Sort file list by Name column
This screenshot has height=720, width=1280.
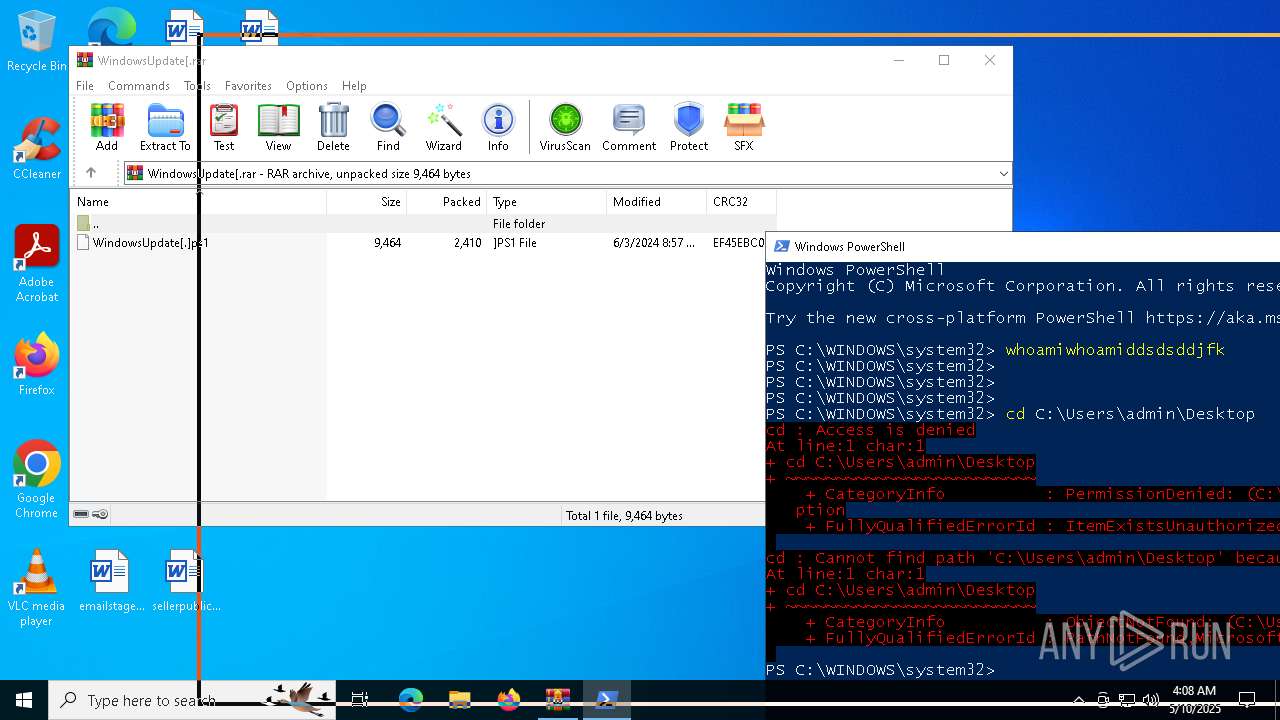(x=198, y=202)
